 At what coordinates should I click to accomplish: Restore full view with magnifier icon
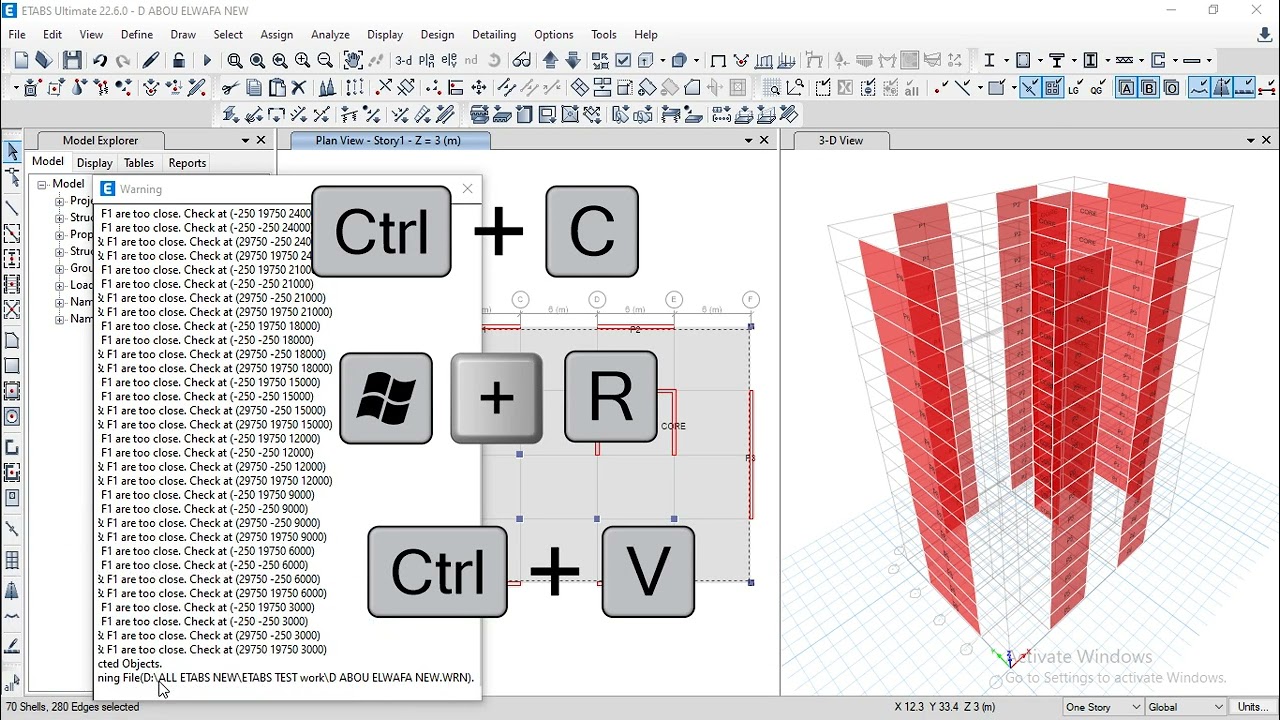pyautogui.click(x=257, y=61)
